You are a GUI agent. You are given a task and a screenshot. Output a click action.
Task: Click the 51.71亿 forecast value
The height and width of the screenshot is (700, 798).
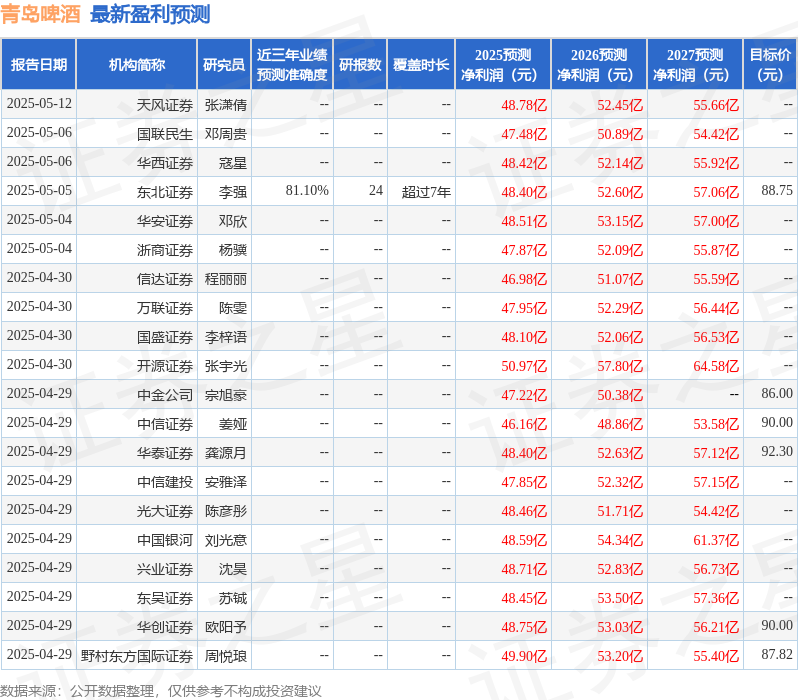tap(620, 512)
